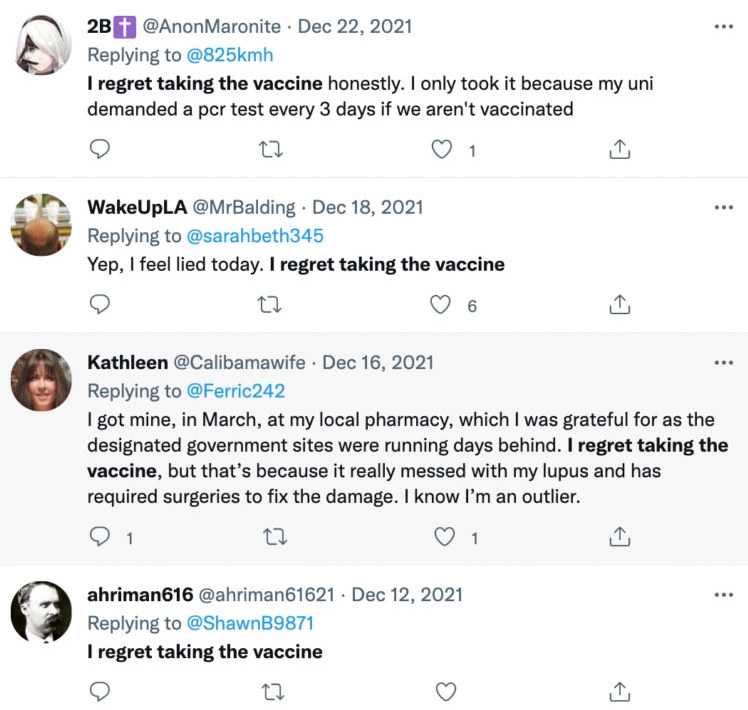Open @sarahbeth345 mention link
The width and height of the screenshot is (748, 710).
(x=256, y=236)
